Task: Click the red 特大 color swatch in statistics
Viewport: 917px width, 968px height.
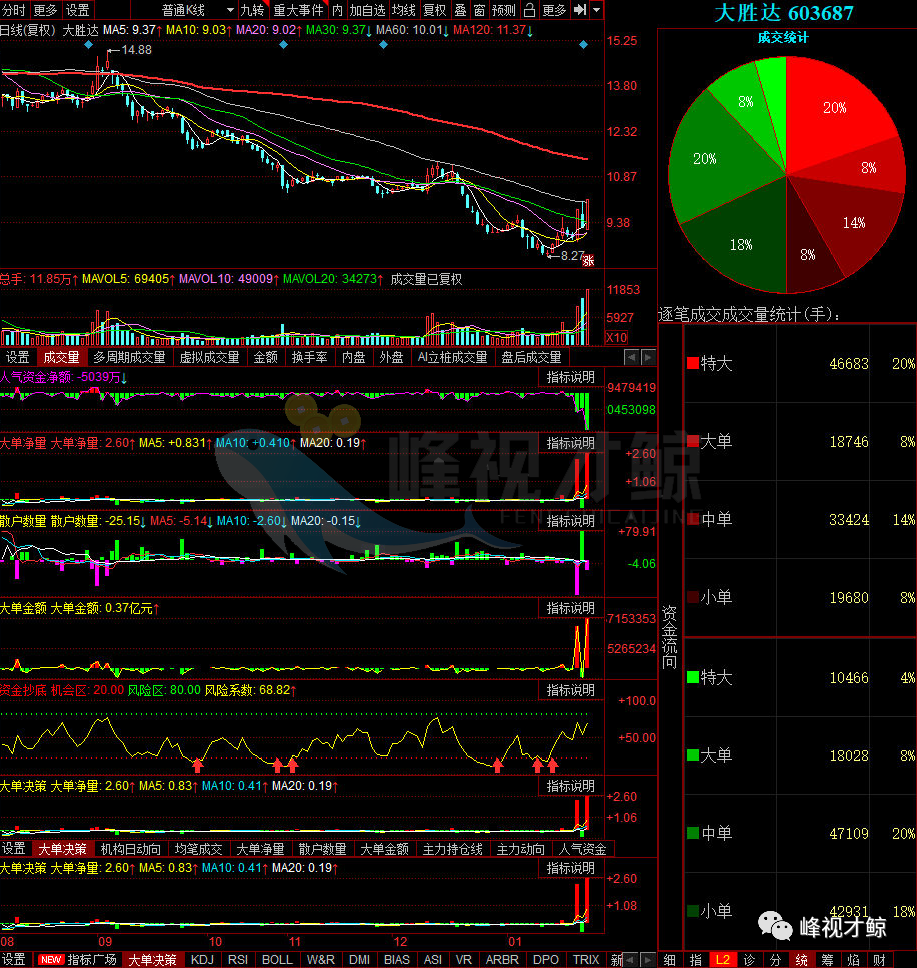Action: pos(693,363)
